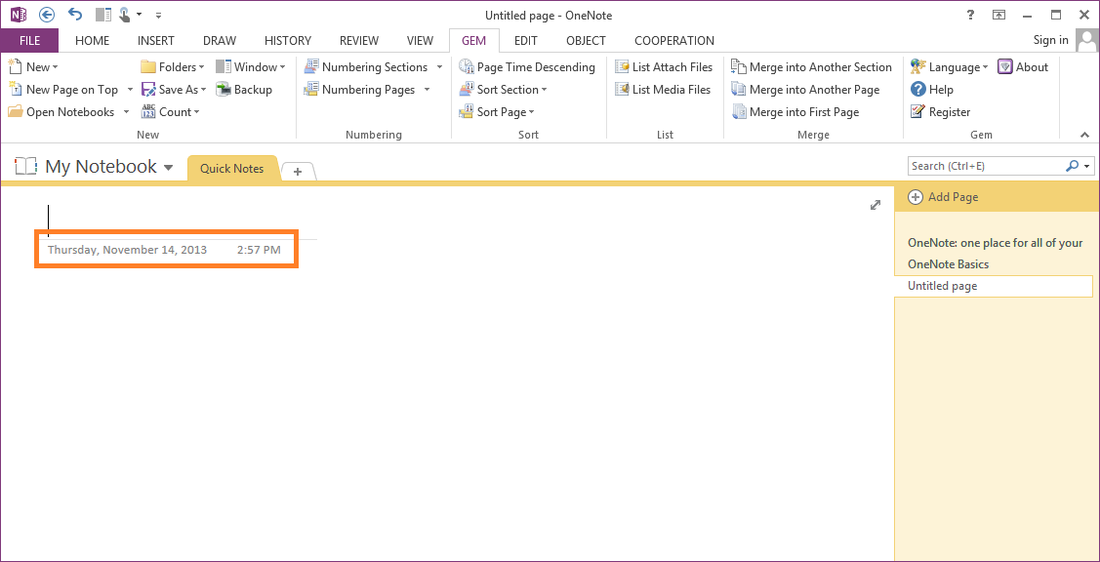1100x562 pixels.
Task: Click Page Time Descending
Action: coord(527,67)
